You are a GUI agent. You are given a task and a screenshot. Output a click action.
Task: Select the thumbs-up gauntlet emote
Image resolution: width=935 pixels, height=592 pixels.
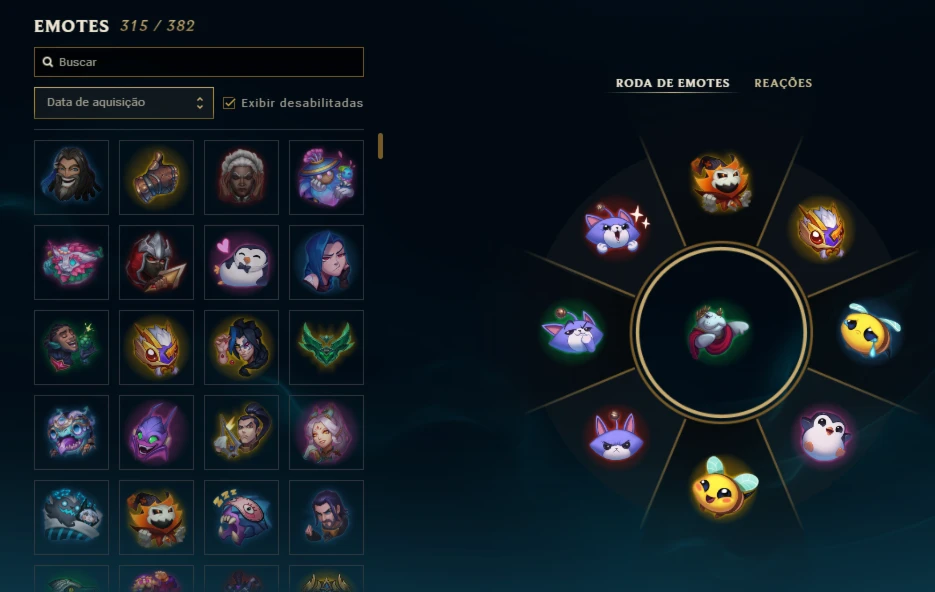pos(156,178)
